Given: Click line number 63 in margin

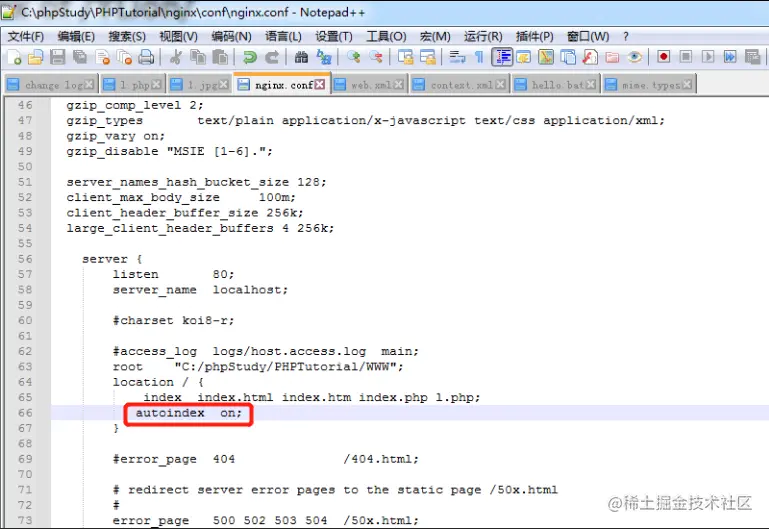Looking at the screenshot, I should (25, 367).
